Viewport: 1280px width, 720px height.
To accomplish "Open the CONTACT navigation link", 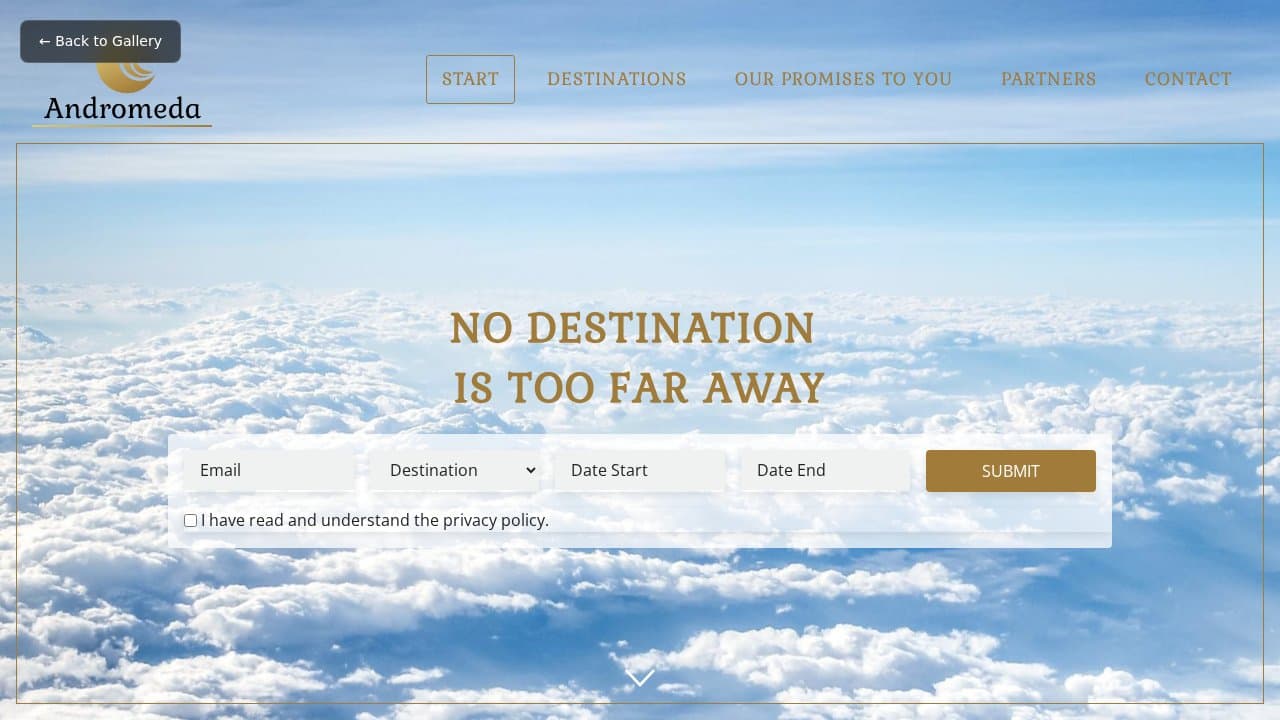I will pyautogui.click(x=1188, y=79).
